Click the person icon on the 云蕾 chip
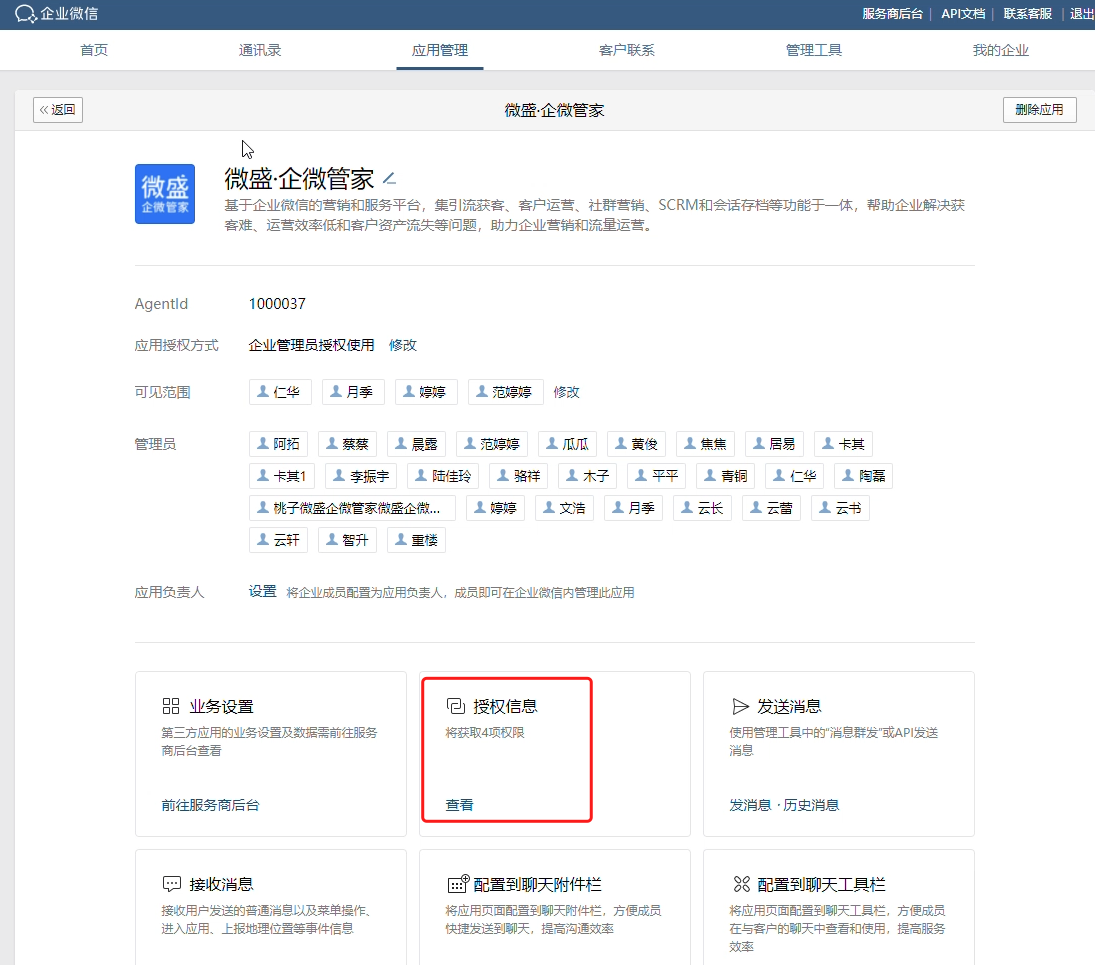The height and width of the screenshot is (965, 1095). coord(756,508)
